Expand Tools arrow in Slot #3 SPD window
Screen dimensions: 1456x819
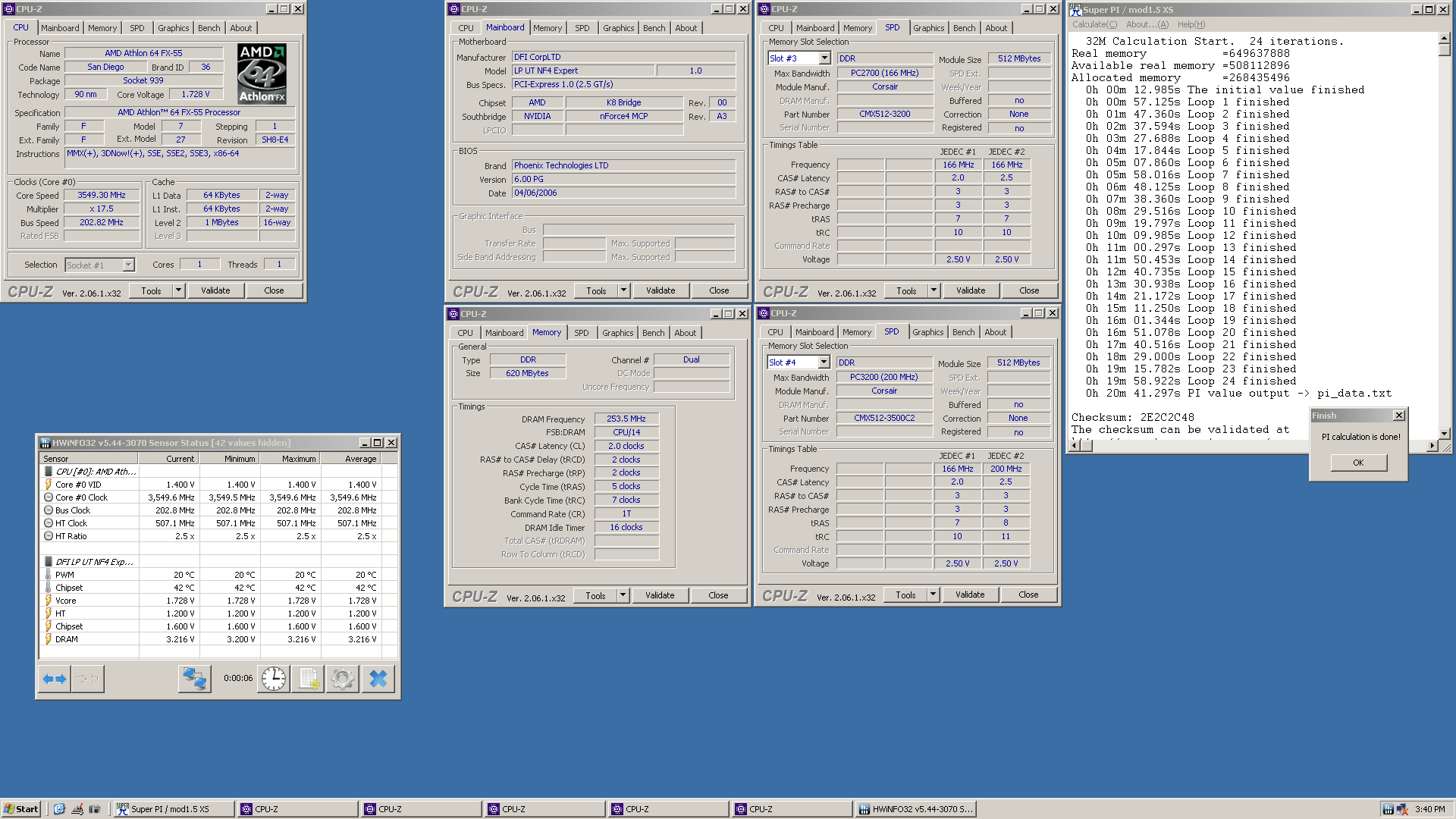[934, 290]
